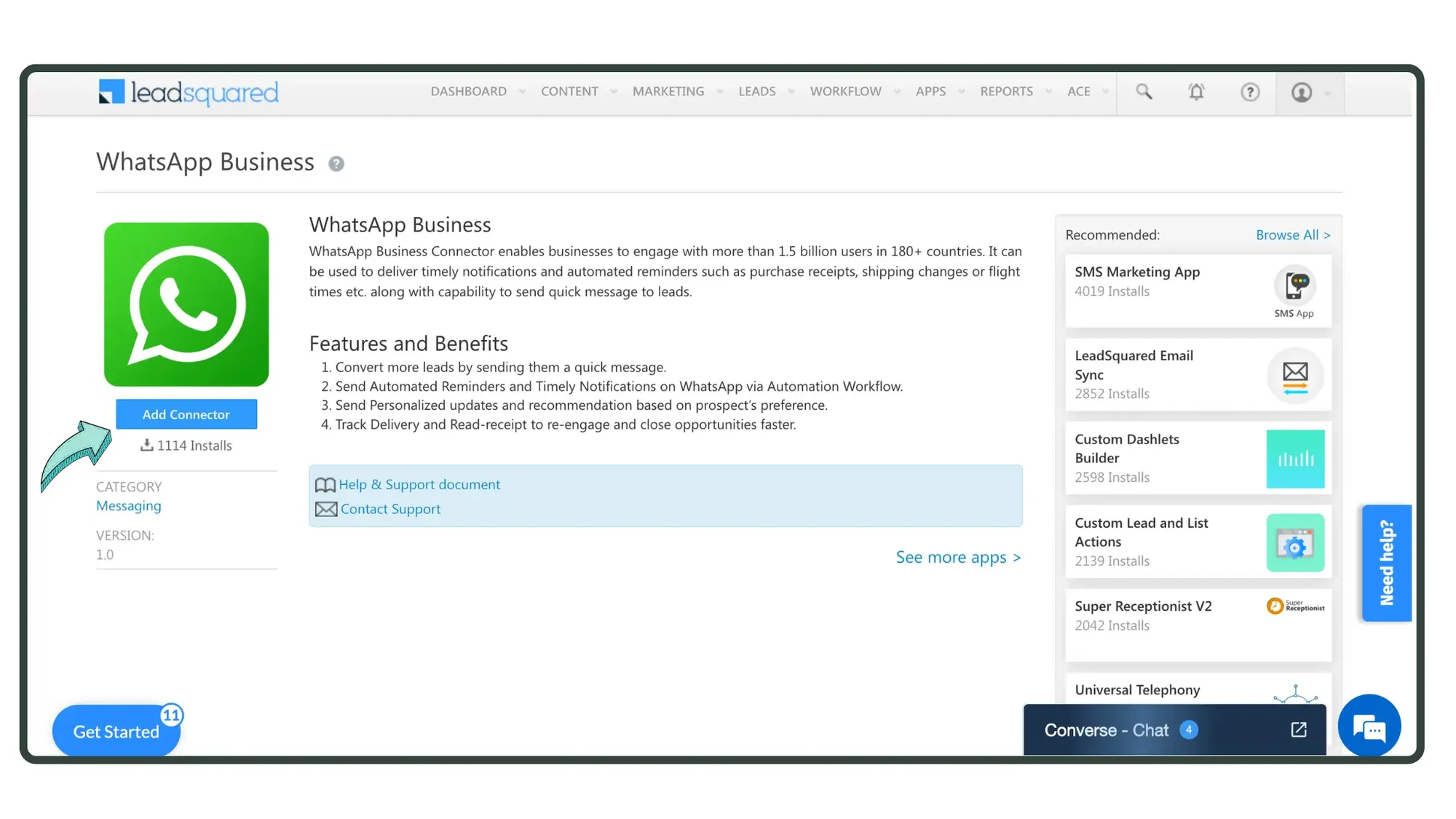1456x819 pixels.
Task: Open the REPORTS menu
Action: coord(1006,92)
